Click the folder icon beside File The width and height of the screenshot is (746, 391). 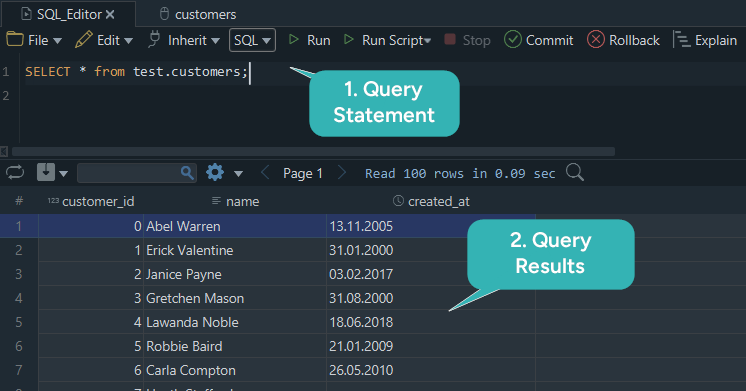coord(15,39)
